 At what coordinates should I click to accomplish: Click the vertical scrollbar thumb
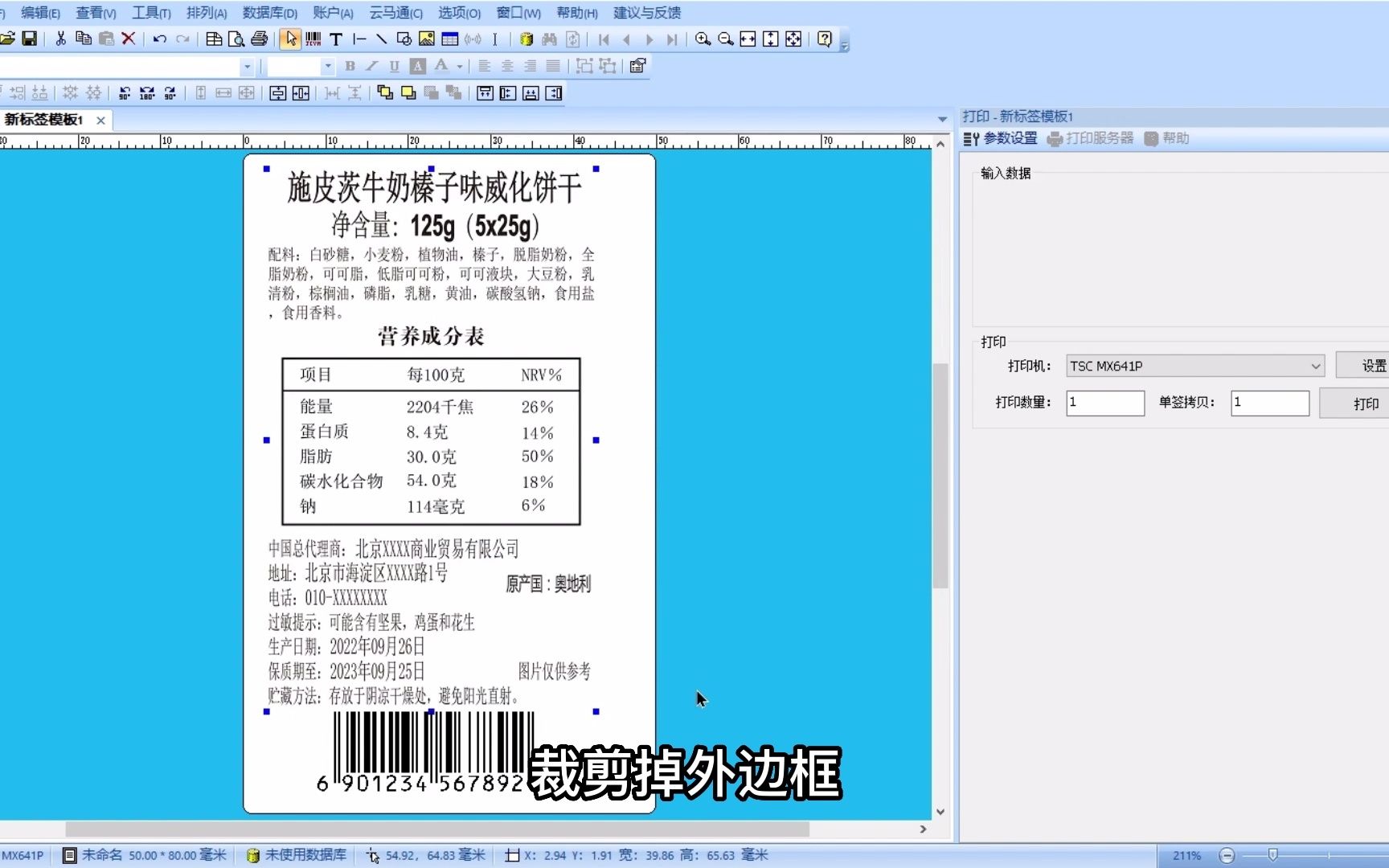pyautogui.click(x=940, y=476)
